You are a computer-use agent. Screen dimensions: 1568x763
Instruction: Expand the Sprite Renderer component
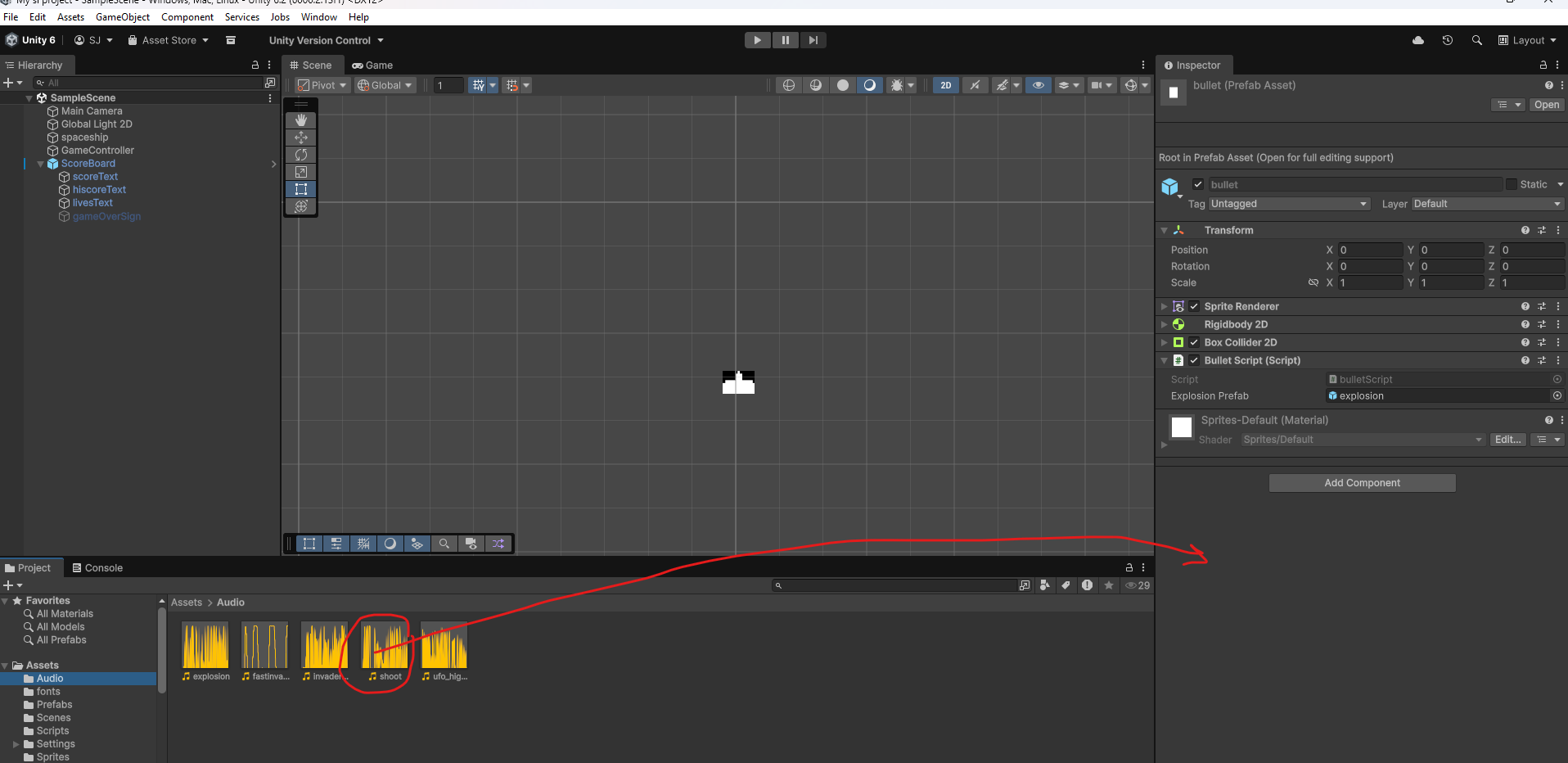point(1164,306)
